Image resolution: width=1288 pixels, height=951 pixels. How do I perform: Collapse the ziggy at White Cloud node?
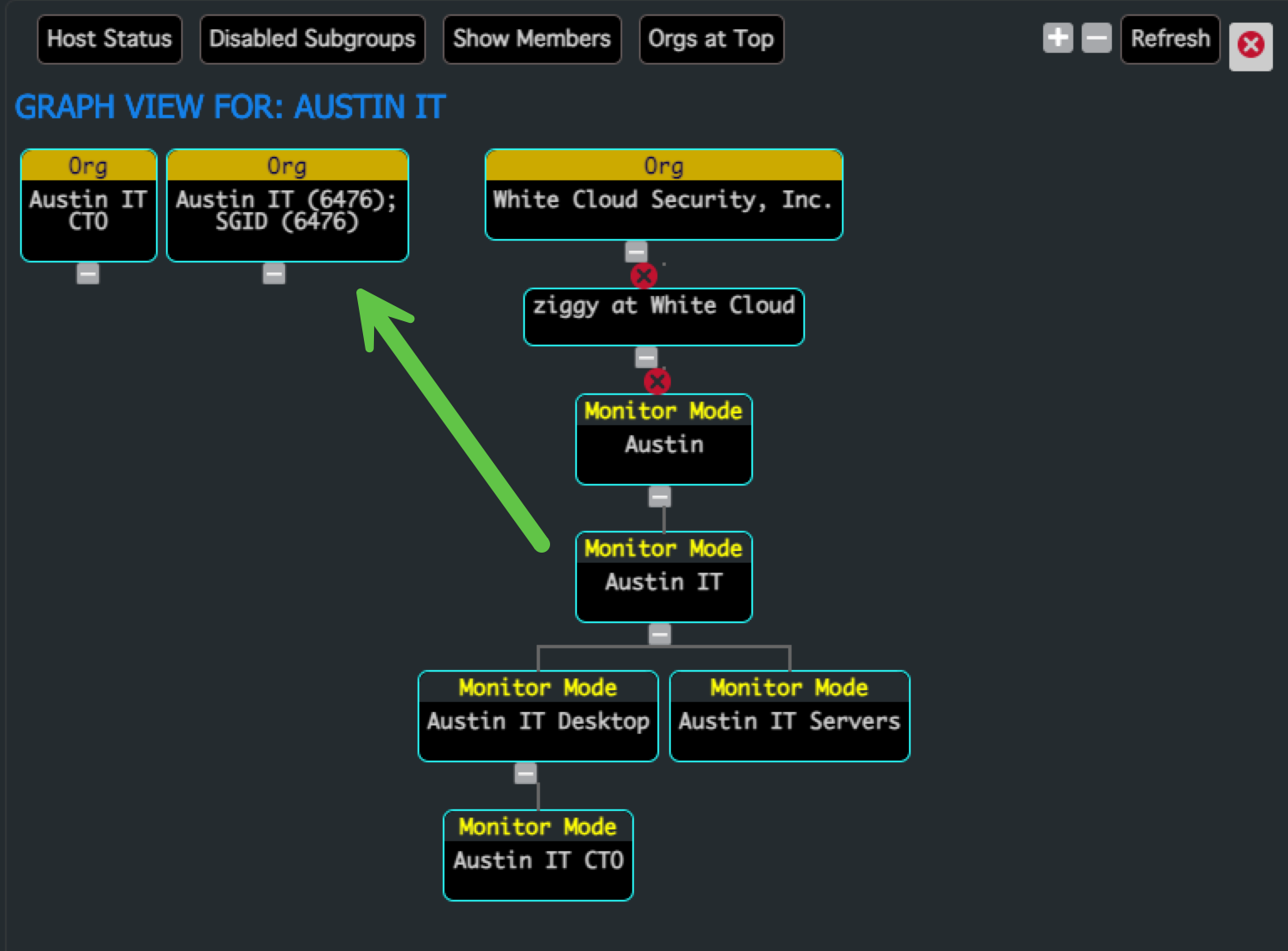(647, 356)
